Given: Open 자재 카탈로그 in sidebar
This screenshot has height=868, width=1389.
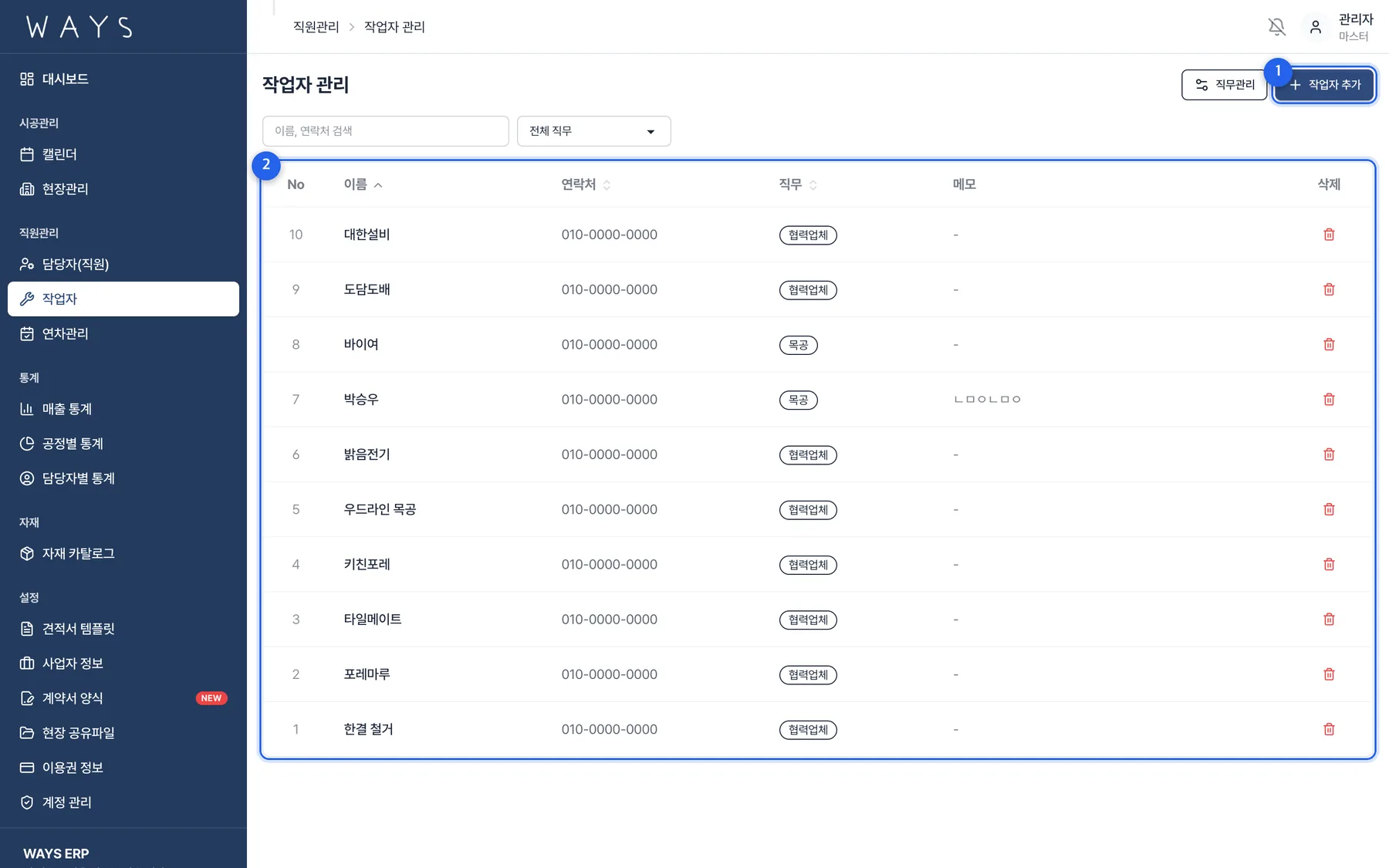Looking at the screenshot, I should [x=123, y=553].
